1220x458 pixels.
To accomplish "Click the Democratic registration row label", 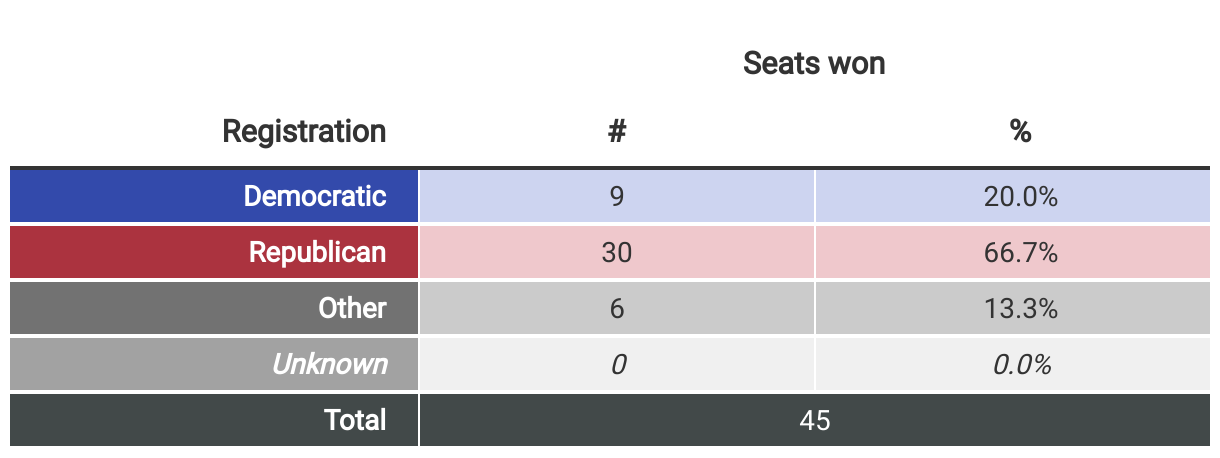I will [x=315, y=196].
